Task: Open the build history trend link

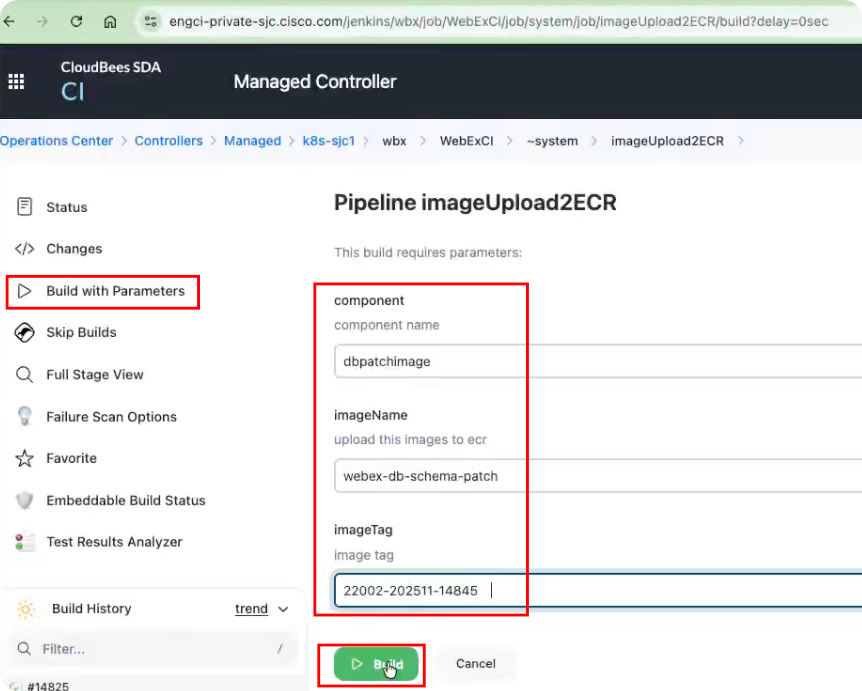Action: [251, 609]
